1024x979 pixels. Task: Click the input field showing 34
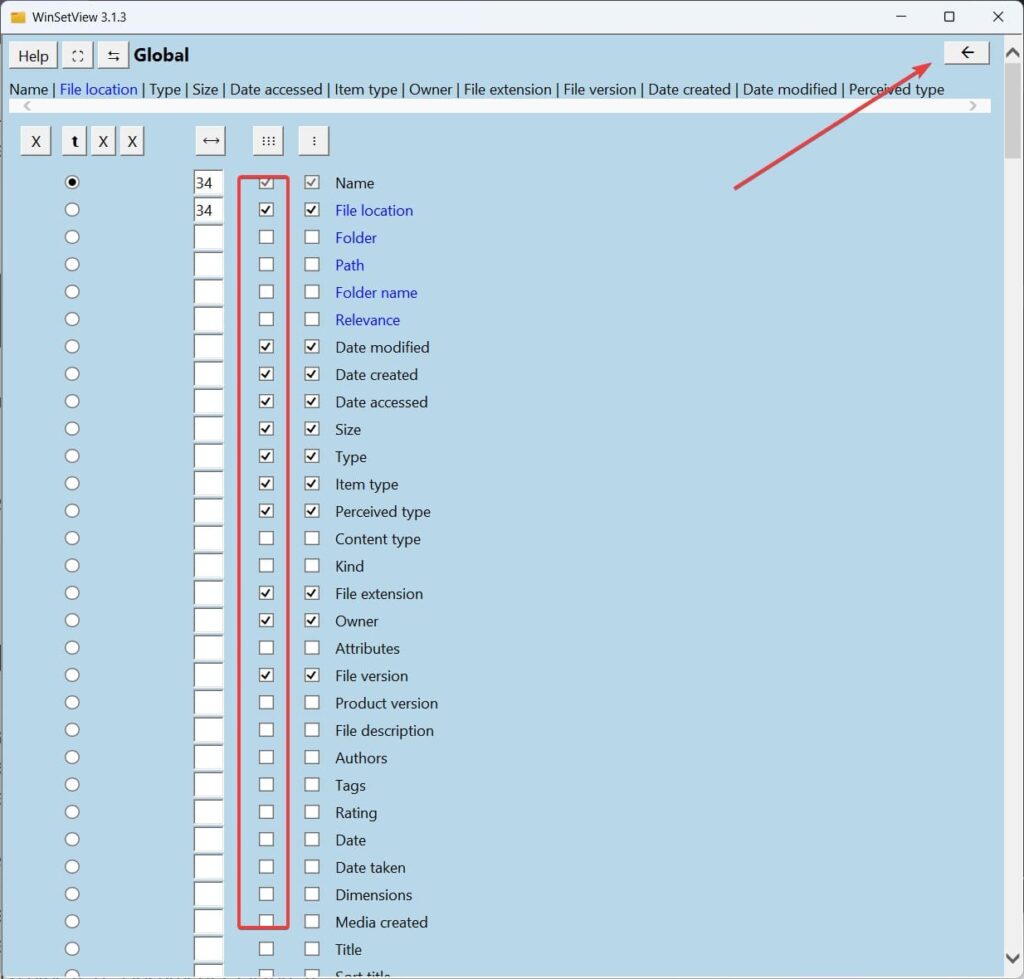click(x=208, y=182)
